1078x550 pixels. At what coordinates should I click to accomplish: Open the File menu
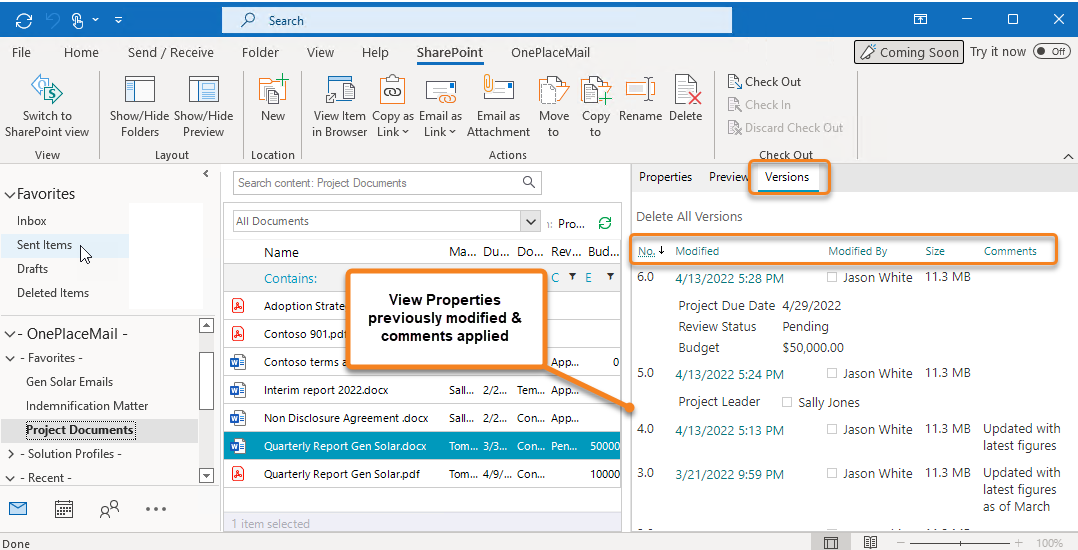click(21, 52)
